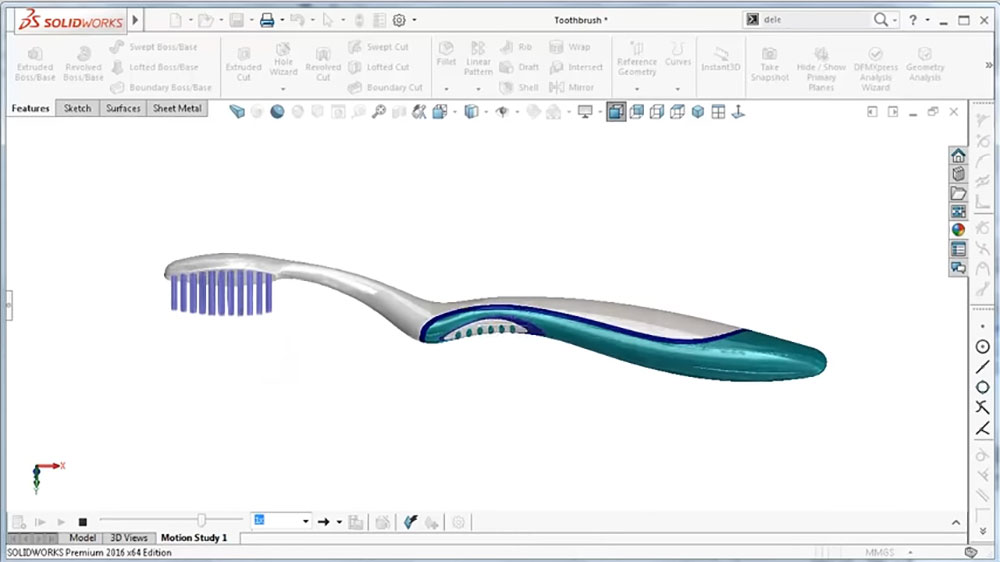
Task: Open the Design Library task pane icon
Action: pyautogui.click(x=958, y=174)
